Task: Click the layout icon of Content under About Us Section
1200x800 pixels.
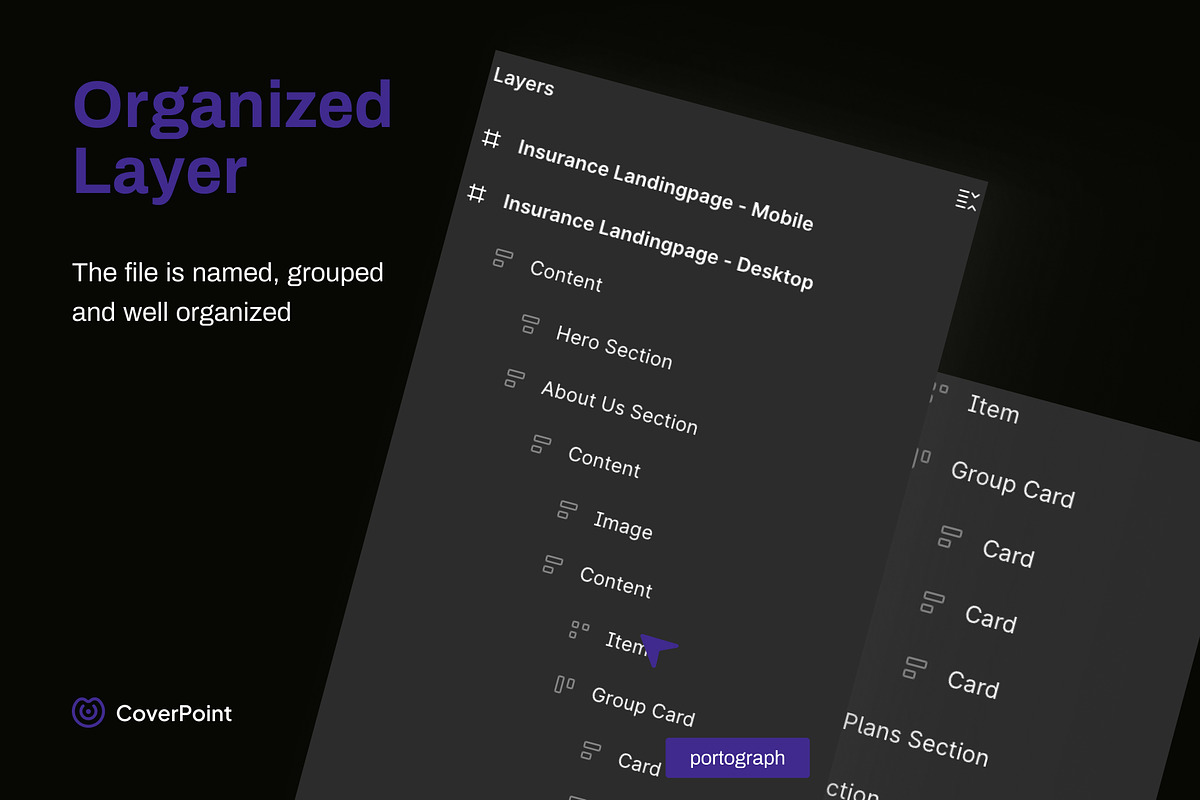Action: point(541,443)
